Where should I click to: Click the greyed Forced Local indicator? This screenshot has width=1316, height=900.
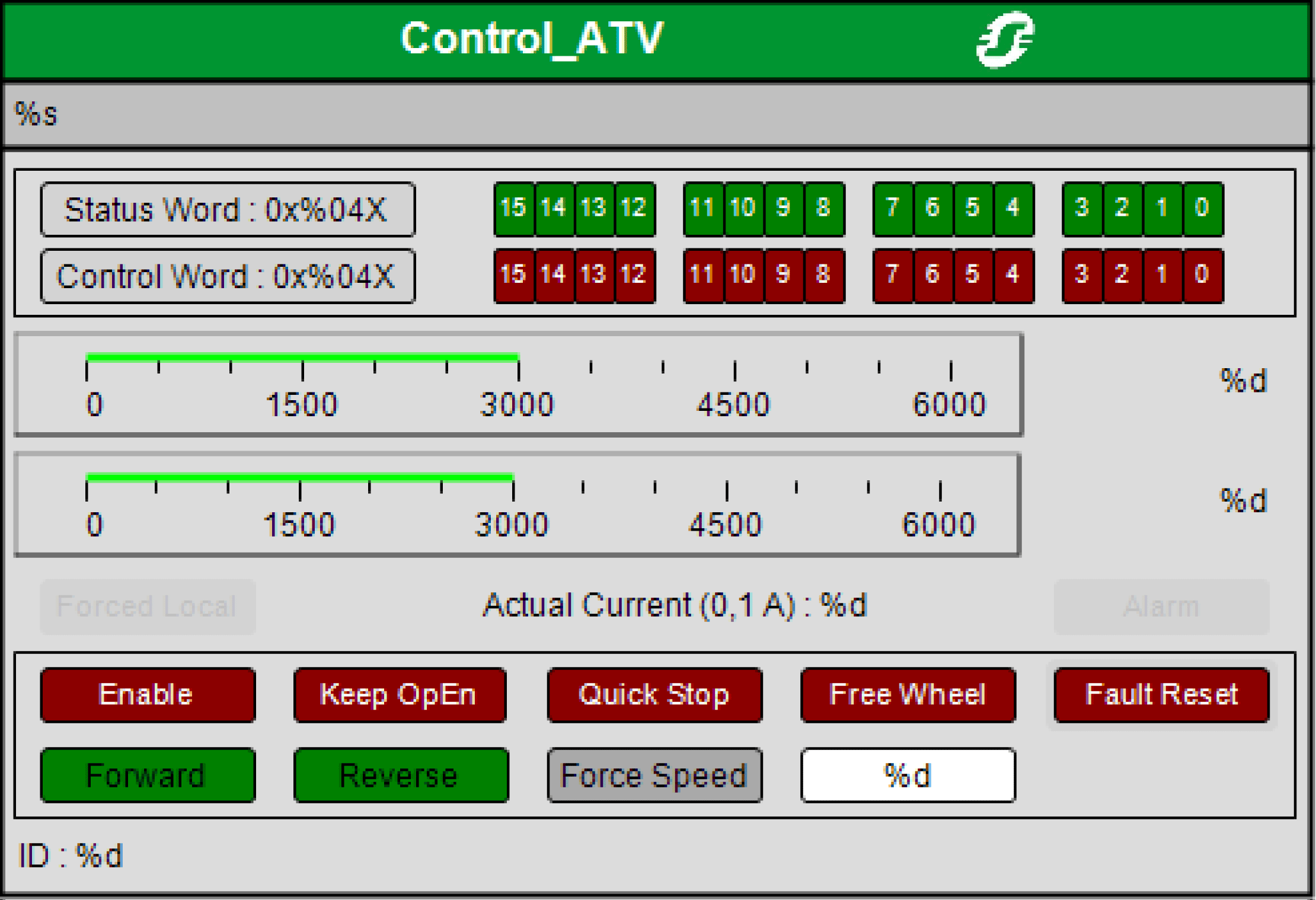coord(148,607)
